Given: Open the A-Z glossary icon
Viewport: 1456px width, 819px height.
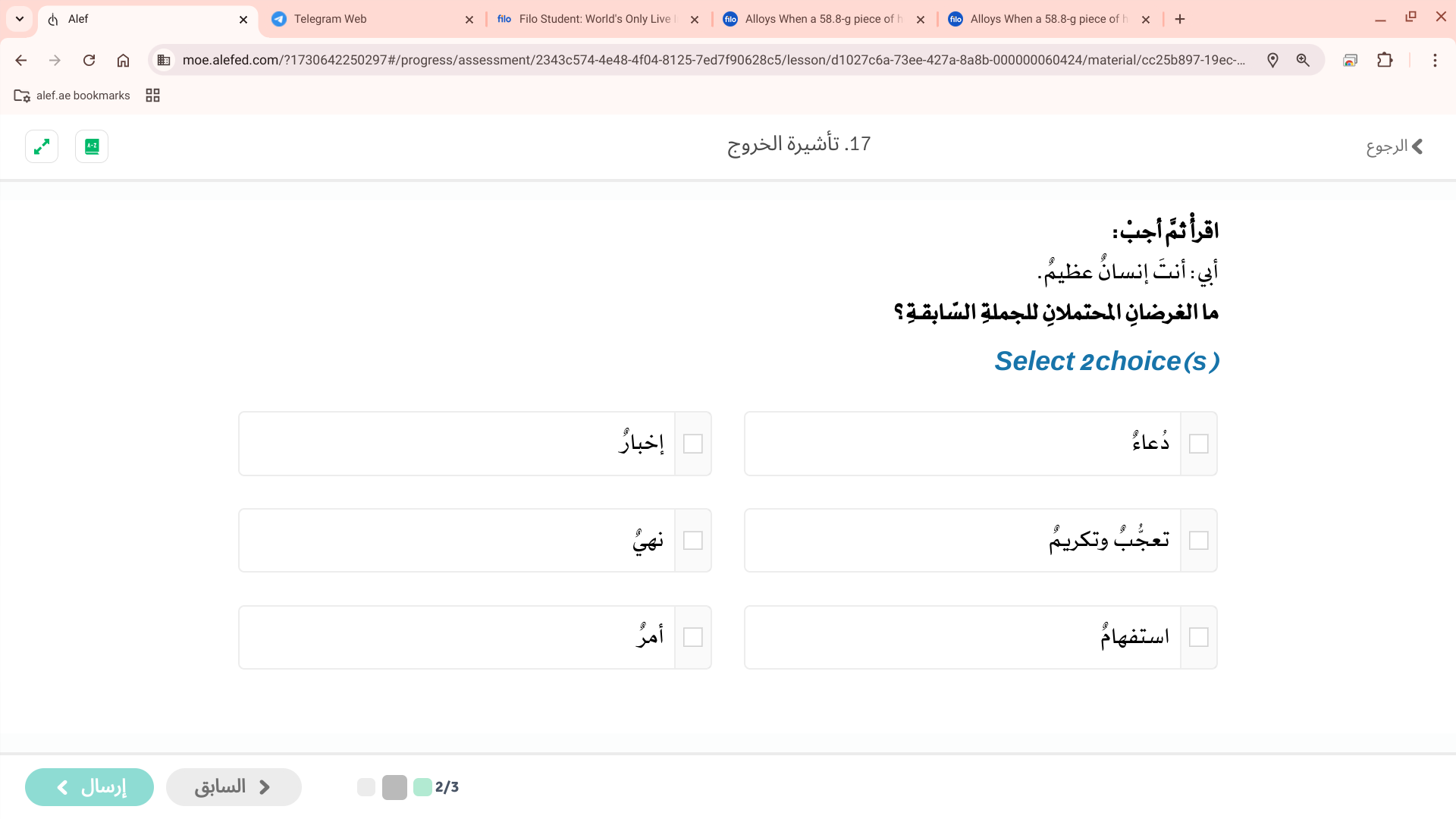Looking at the screenshot, I should click(x=92, y=146).
